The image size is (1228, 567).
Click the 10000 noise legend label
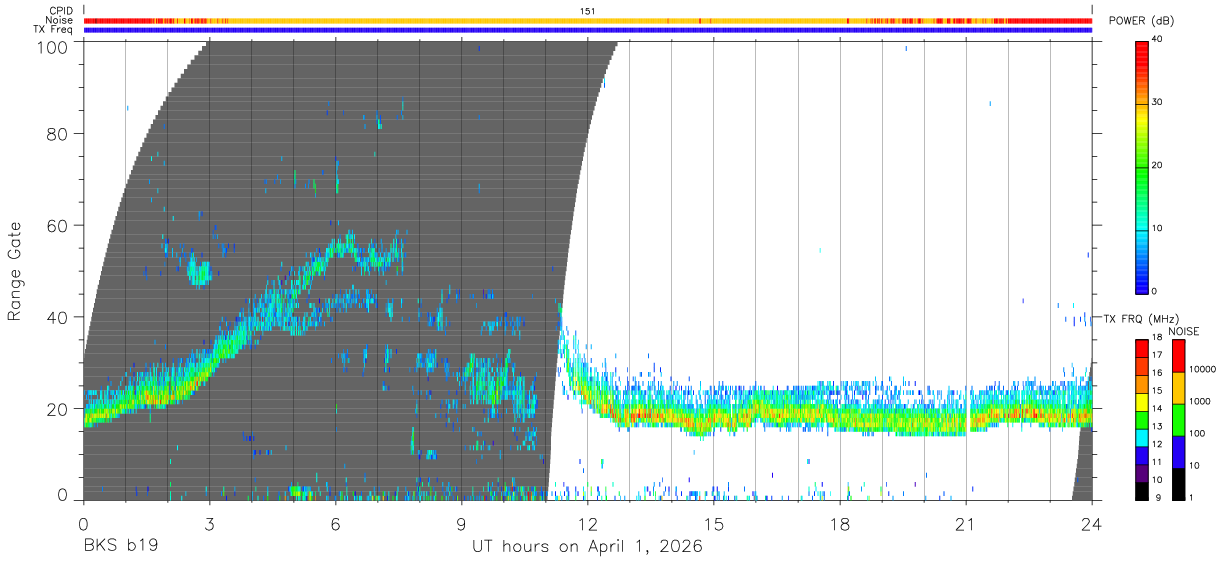(x=1205, y=369)
